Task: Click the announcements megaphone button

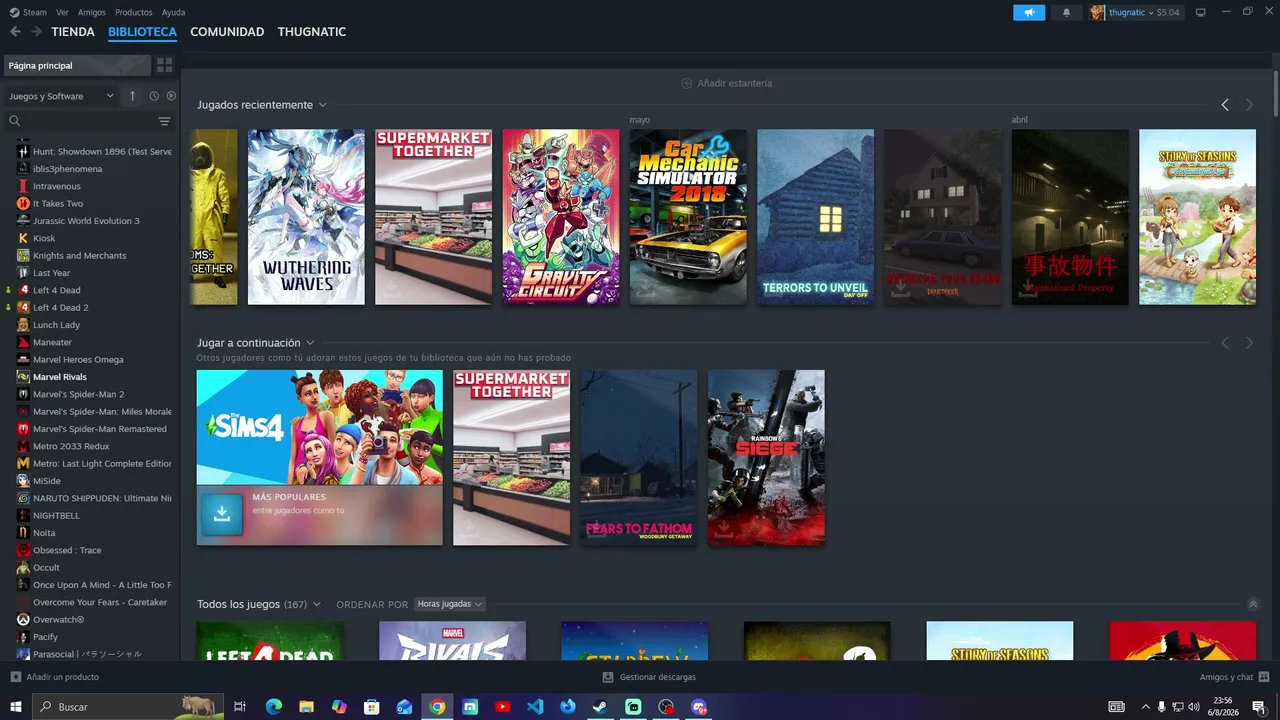Action: (1029, 12)
